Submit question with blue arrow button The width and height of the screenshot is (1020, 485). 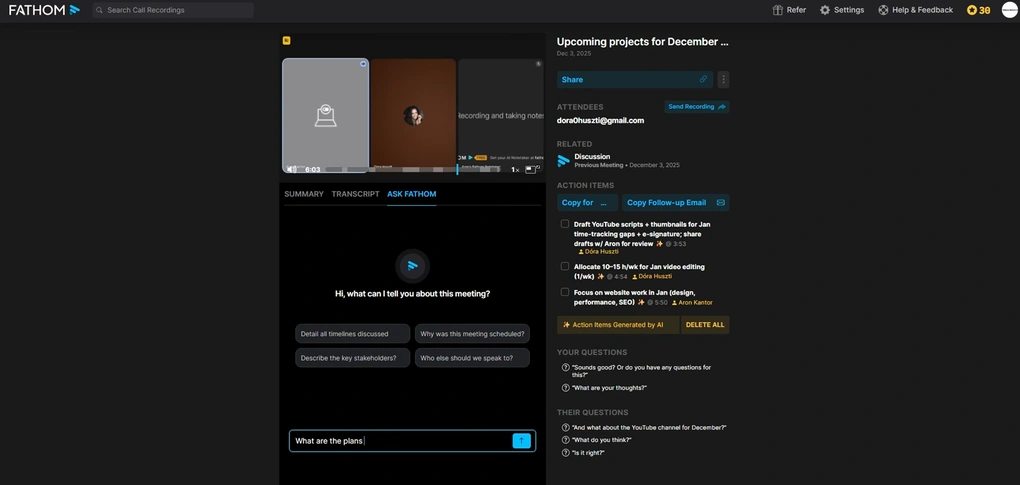521,441
